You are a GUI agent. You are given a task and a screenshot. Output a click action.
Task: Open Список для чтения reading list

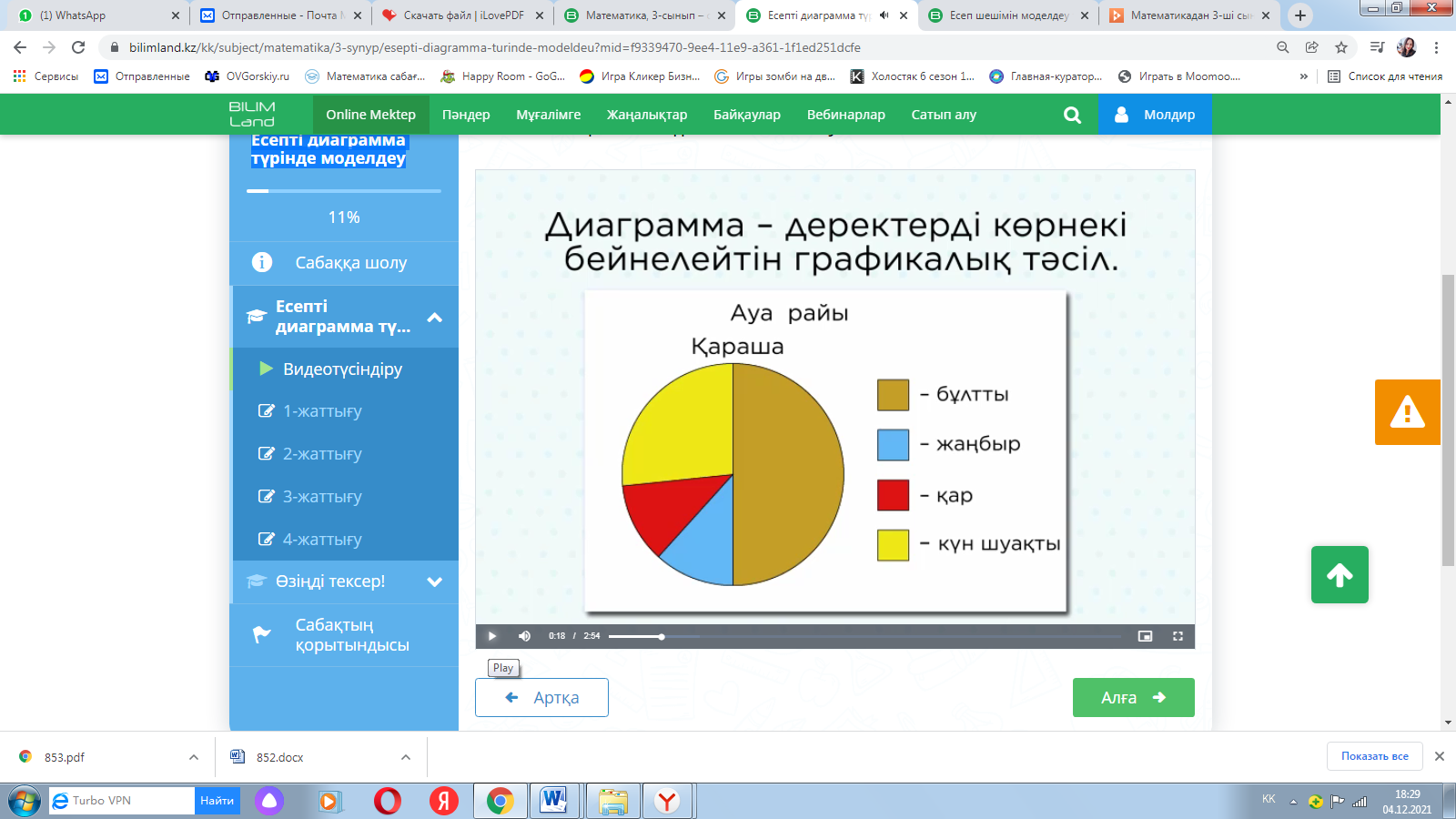(x=1385, y=76)
